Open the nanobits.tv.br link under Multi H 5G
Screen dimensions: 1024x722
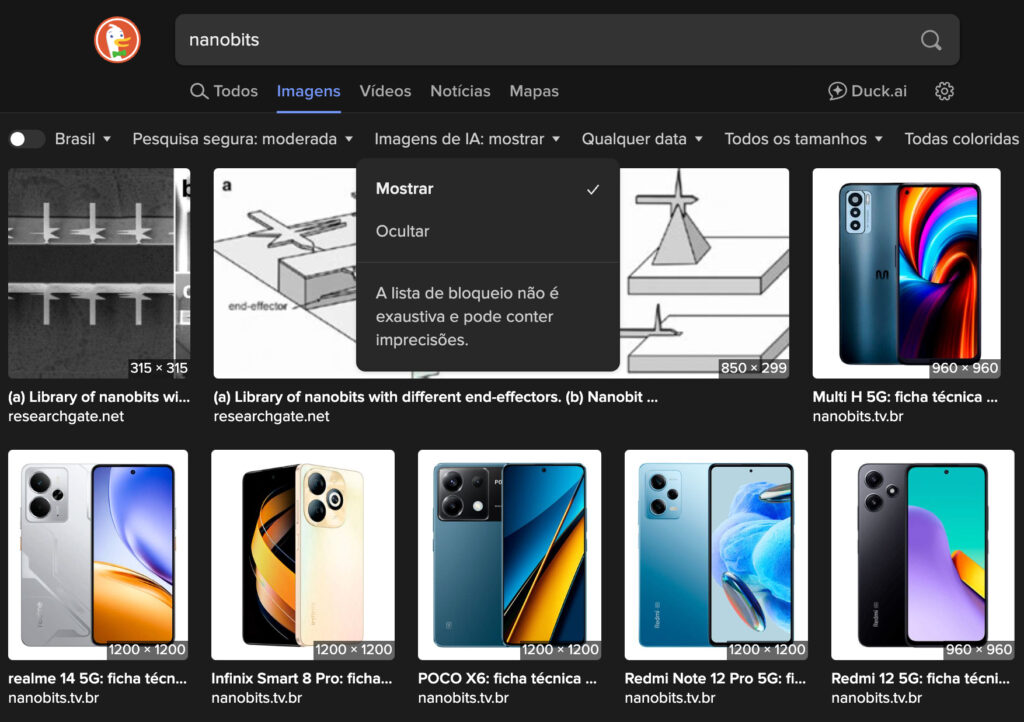859,416
